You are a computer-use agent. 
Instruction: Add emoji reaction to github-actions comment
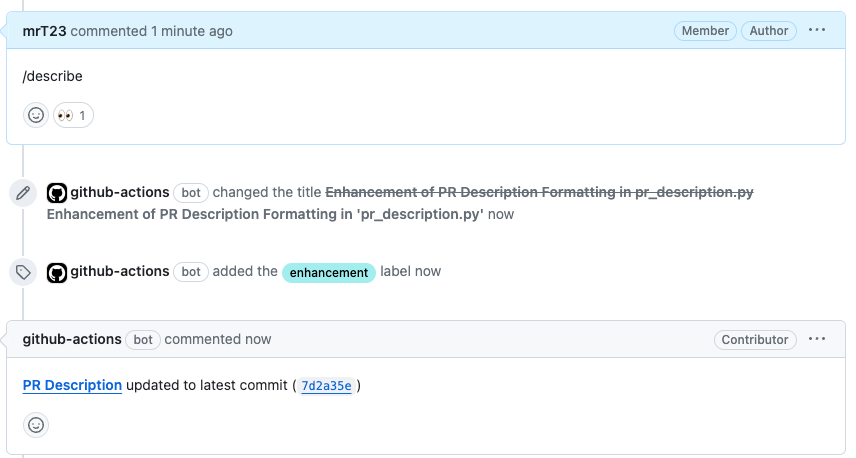click(36, 424)
